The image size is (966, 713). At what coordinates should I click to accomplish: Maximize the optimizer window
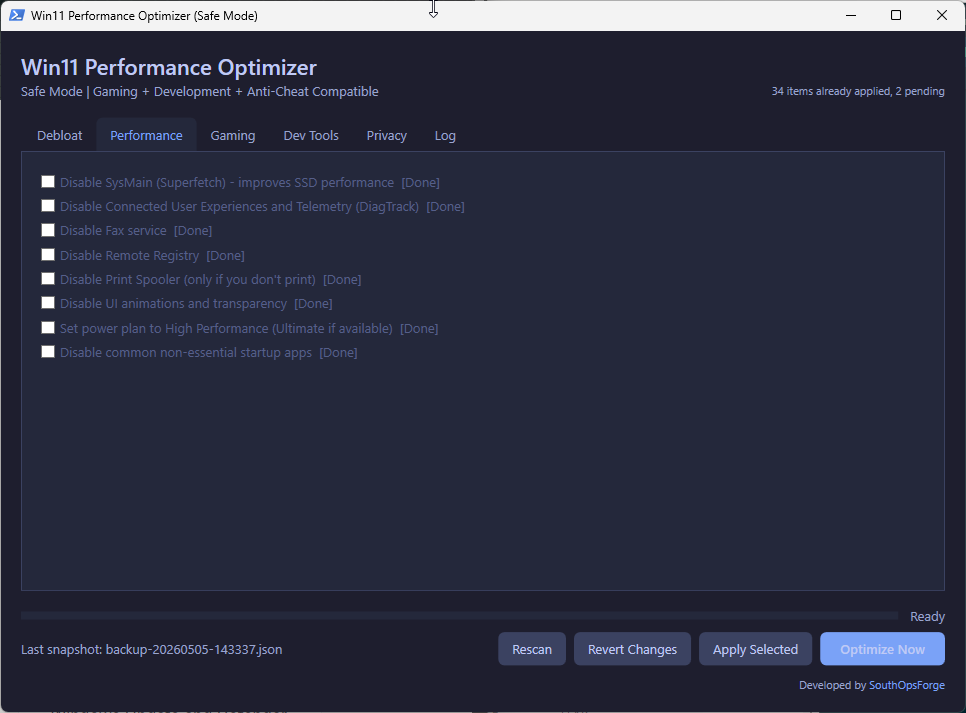pos(896,15)
